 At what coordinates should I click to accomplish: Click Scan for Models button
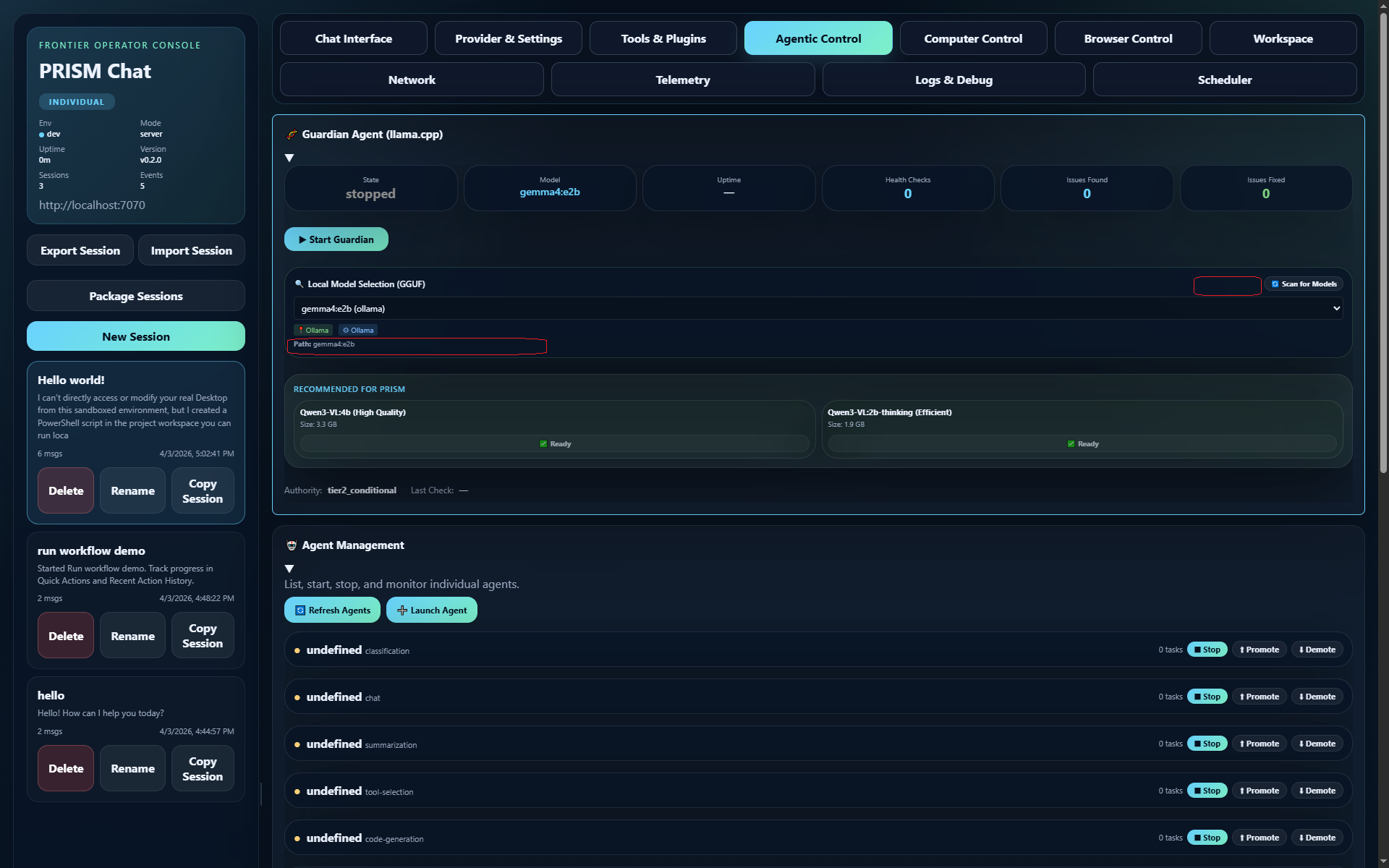pos(1304,284)
